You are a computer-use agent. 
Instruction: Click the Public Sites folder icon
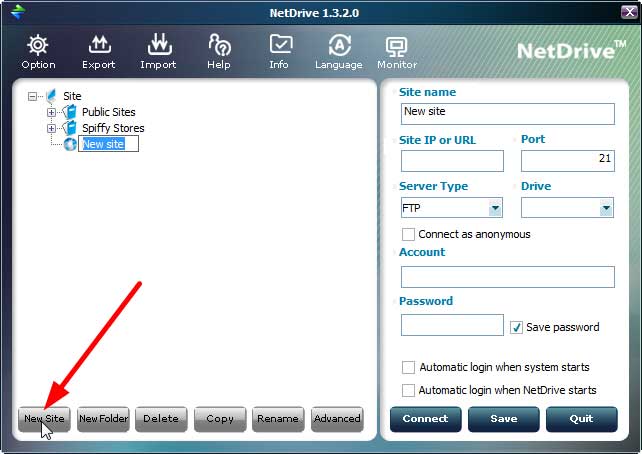coord(70,112)
